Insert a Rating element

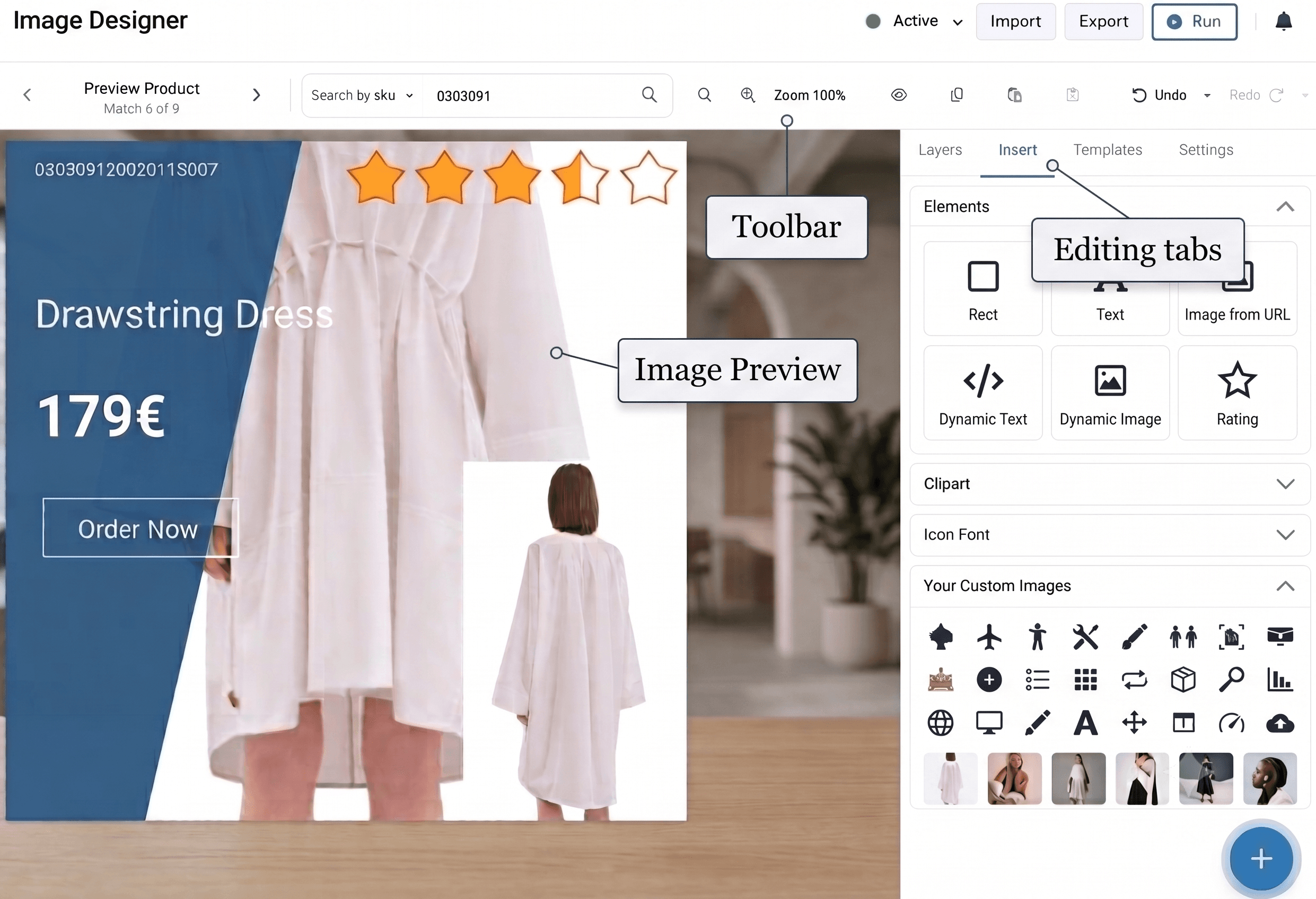1238,393
